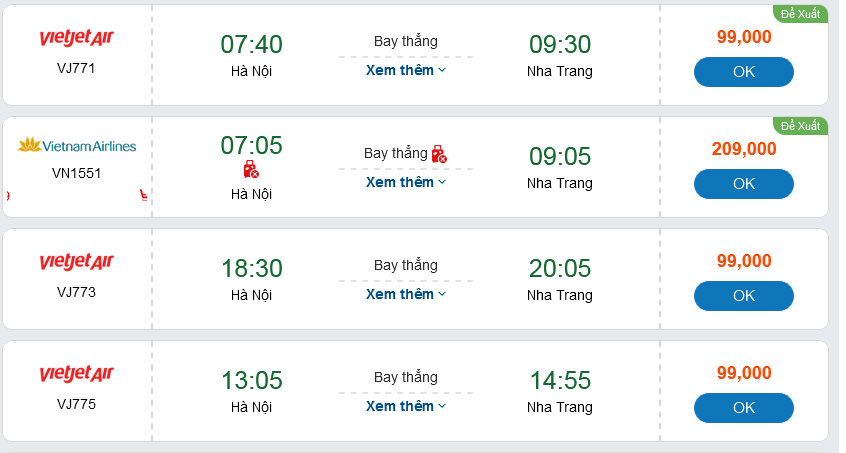
Task: Open Xem thêm dropdown for flight VJ775
Action: (x=405, y=406)
